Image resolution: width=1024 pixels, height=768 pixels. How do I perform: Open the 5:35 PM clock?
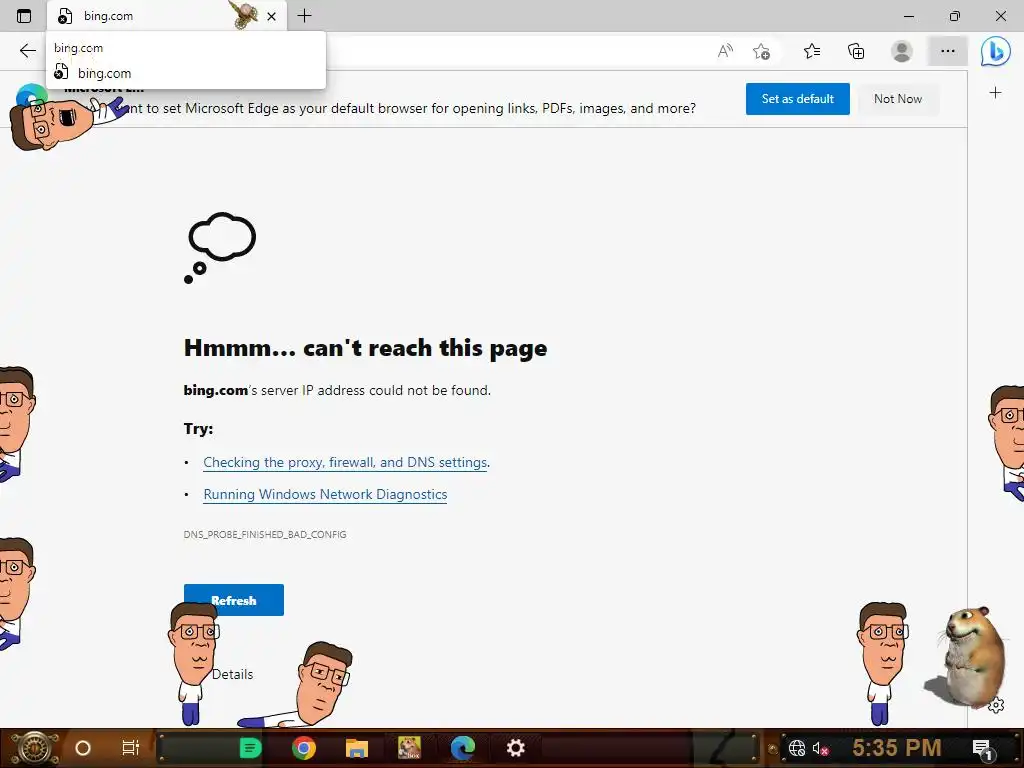click(896, 748)
